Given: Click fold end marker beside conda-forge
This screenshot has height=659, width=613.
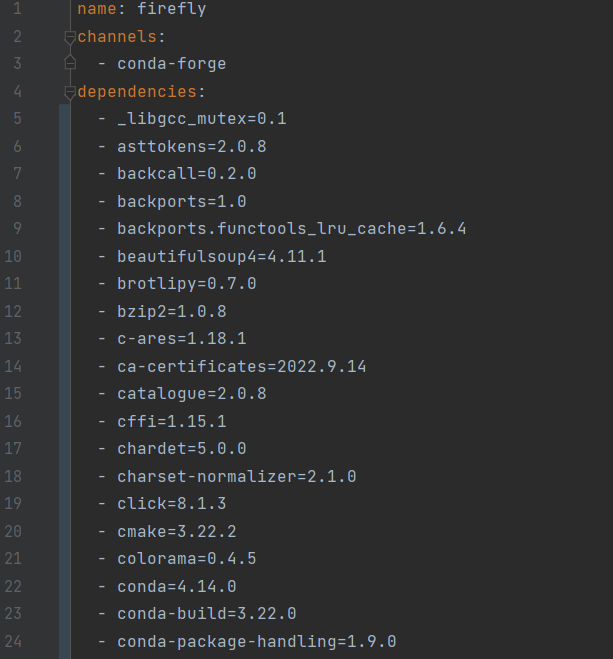Looking at the screenshot, I should click(x=70, y=63).
